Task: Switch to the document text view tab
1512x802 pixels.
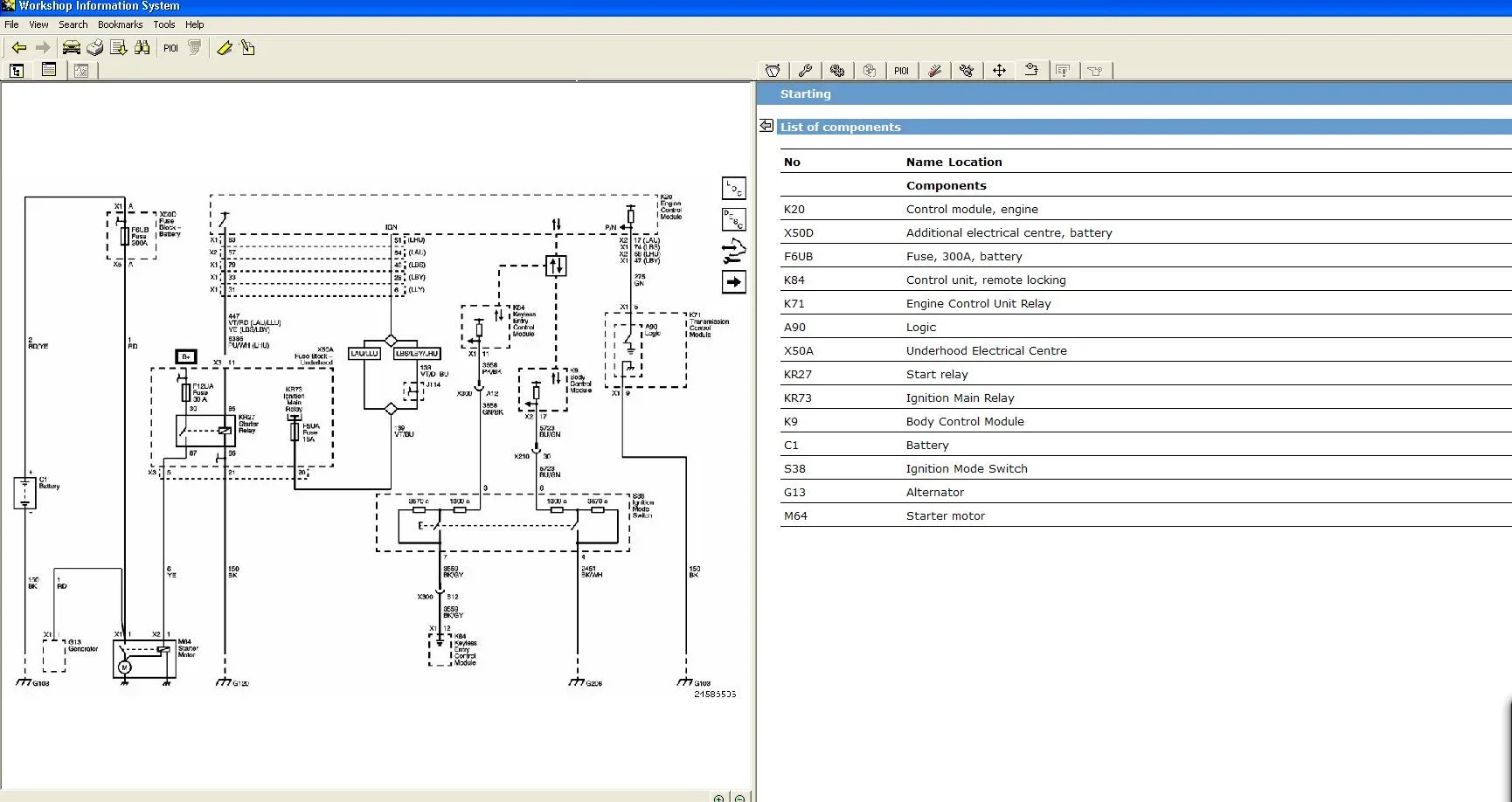Action: click(49, 70)
